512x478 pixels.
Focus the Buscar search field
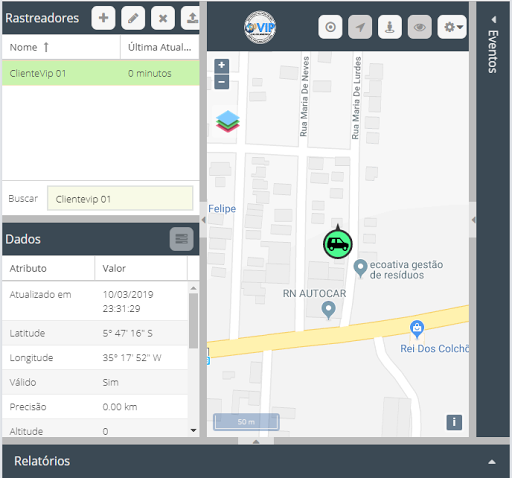[120, 199]
